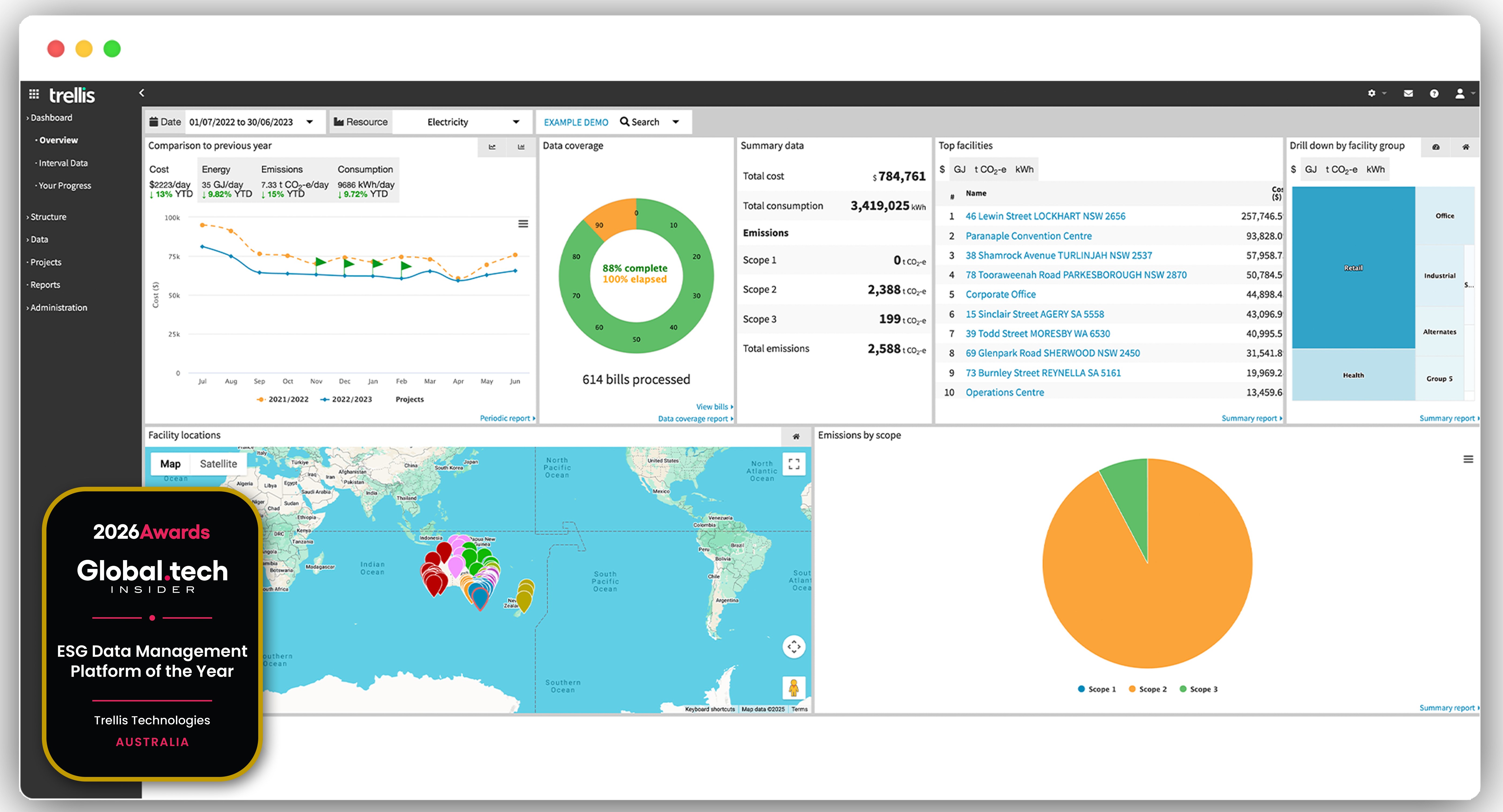The height and width of the screenshot is (812, 1503).
Task: Open the Emissions by scope chart hamburger menu
Action: (x=1468, y=459)
